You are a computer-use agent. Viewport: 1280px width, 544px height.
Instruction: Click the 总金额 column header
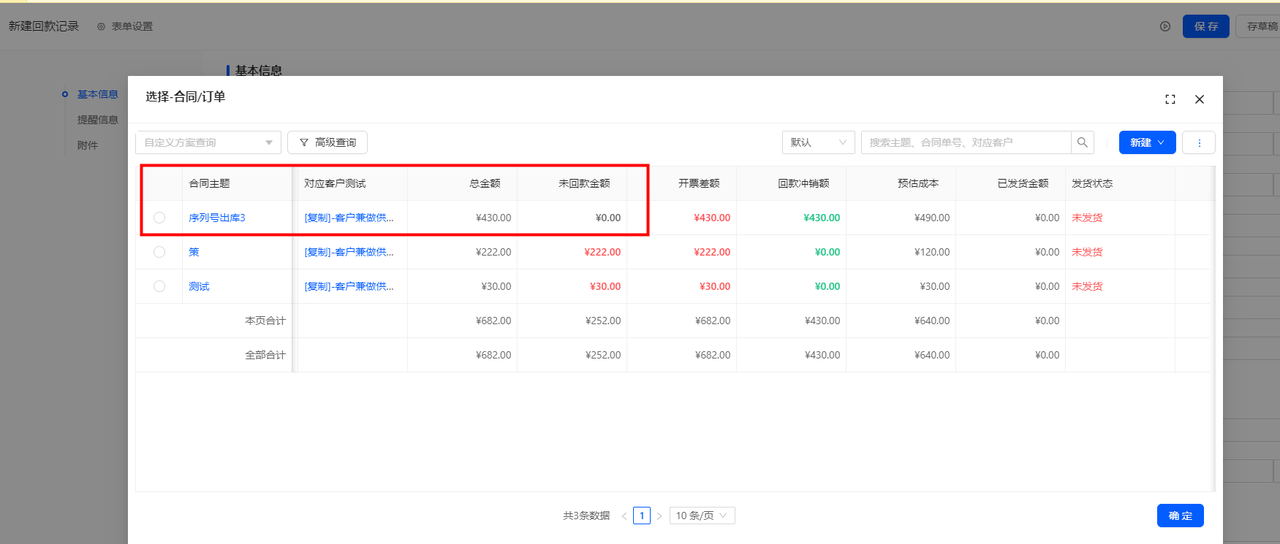click(485, 184)
